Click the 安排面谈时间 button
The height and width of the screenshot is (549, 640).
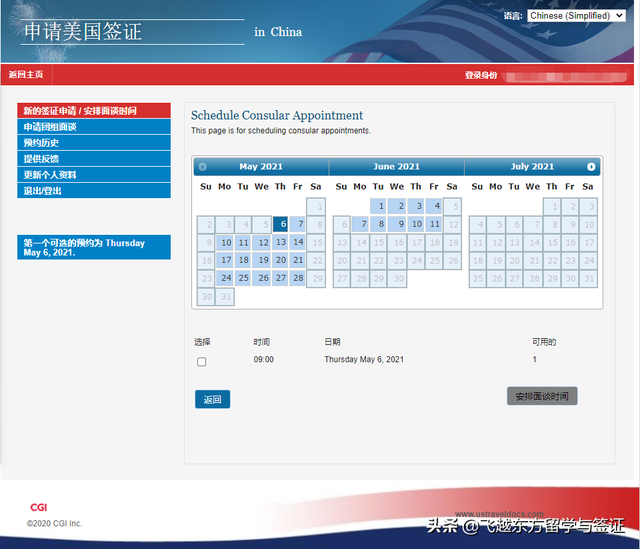point(542,396)
